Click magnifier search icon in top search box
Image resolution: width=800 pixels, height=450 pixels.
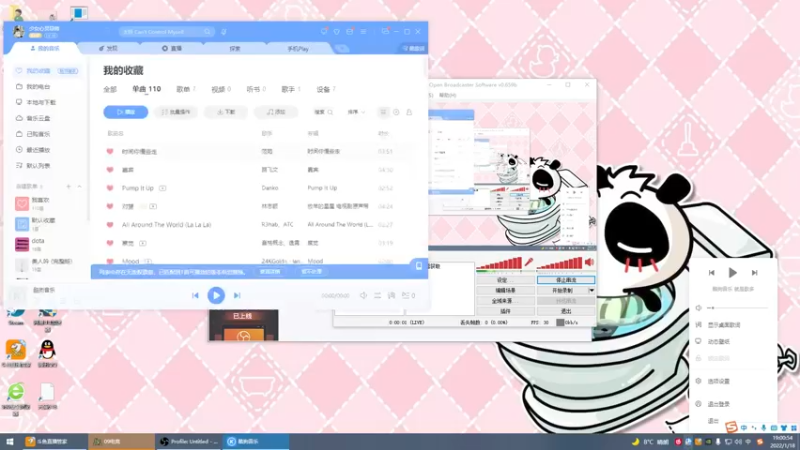tap(207, 32)
